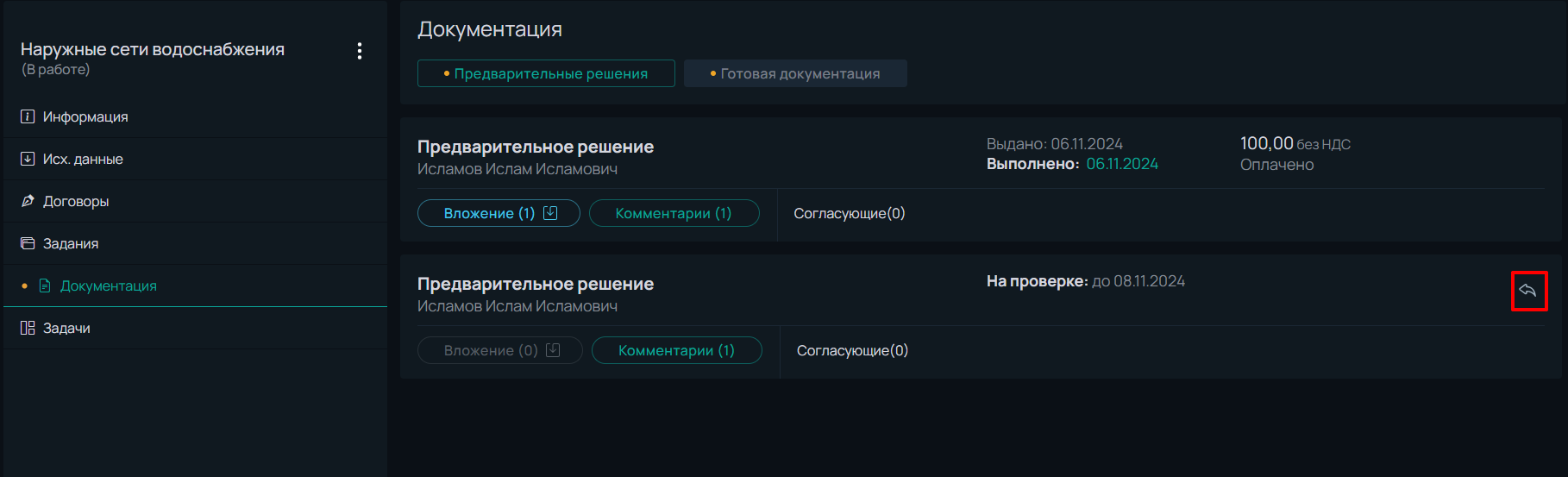Screen dimensions: 1568x477
Task: Click the Документация document icon
Action: coord(45,286)
